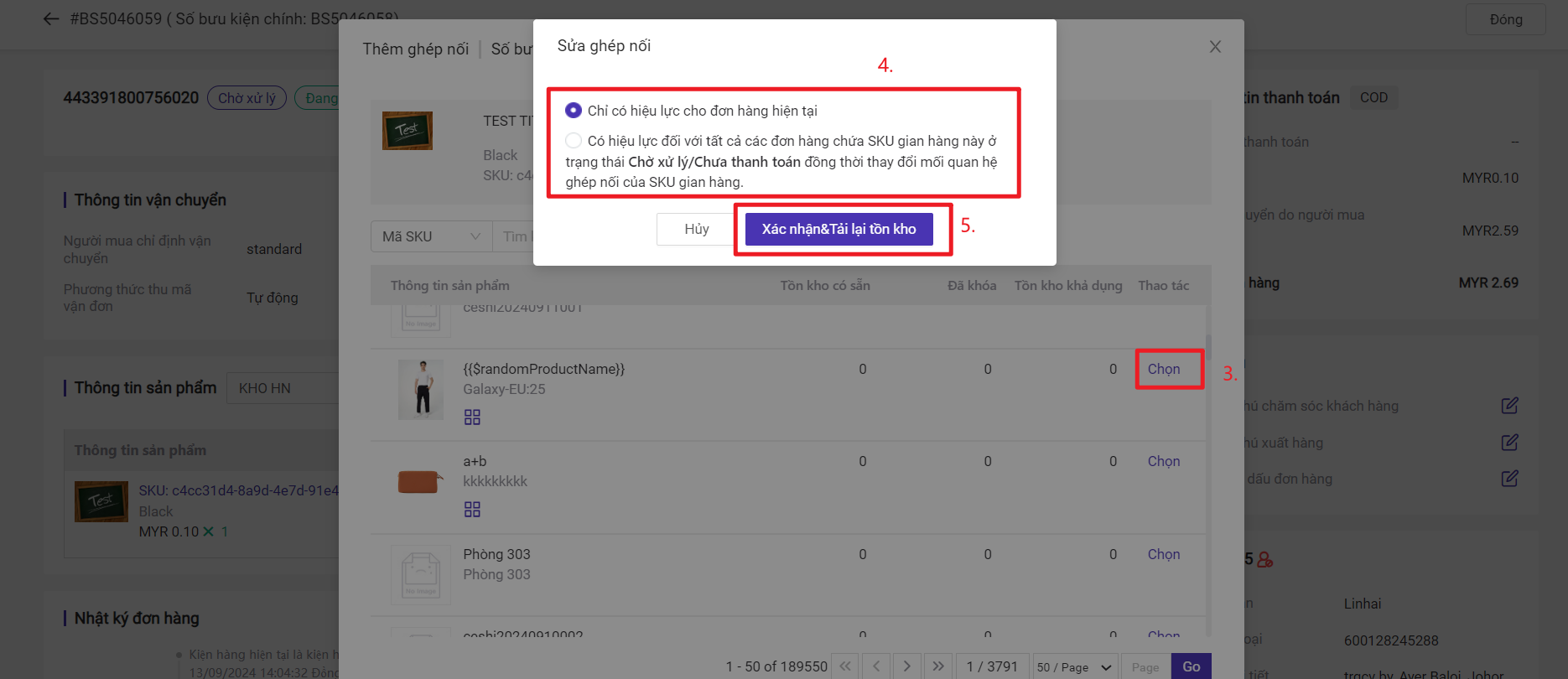
Task: Go to first page of results
Action: tap(845, 666)
